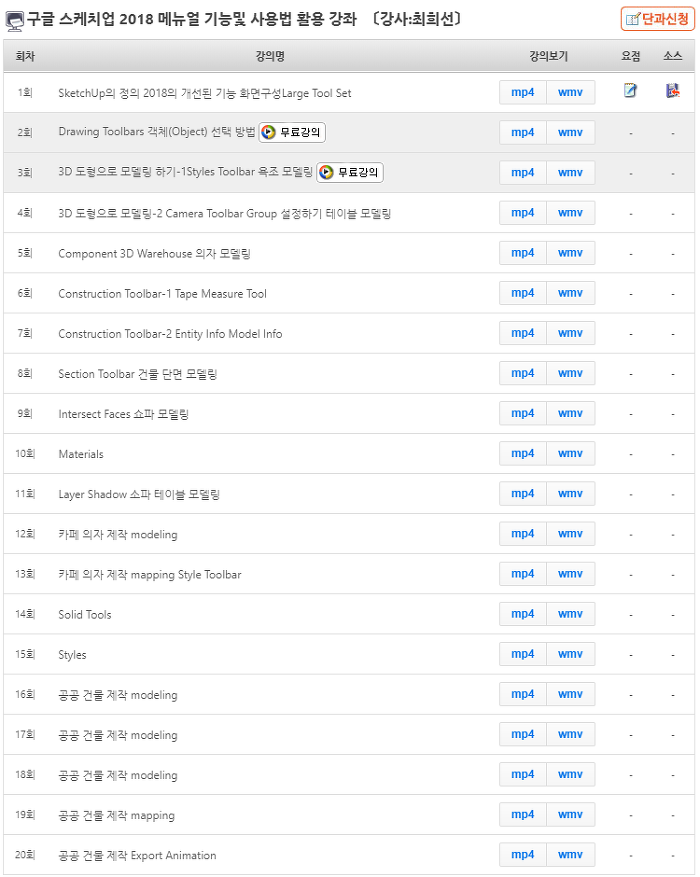Play wmv of Tape Measure Tool lecture
The height and width of the screenshot is (877, 700).
(570, 293)
